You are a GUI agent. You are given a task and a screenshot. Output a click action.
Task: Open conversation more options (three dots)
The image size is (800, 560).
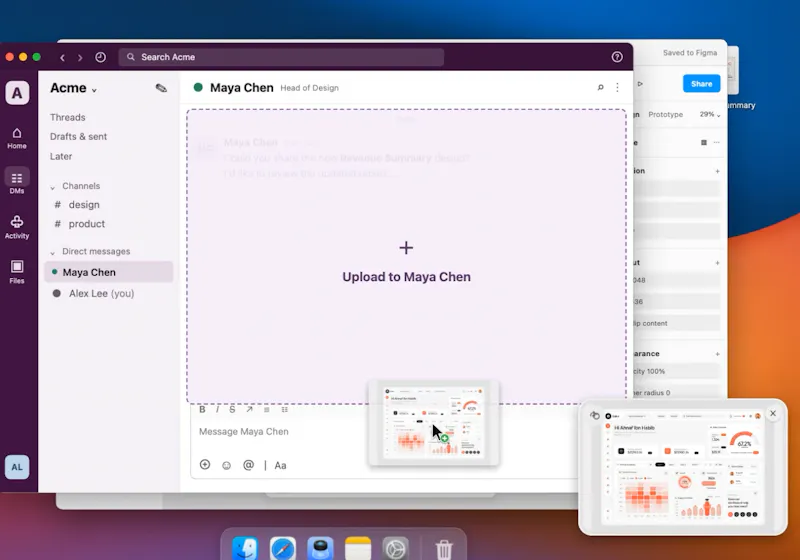[617, 88]
